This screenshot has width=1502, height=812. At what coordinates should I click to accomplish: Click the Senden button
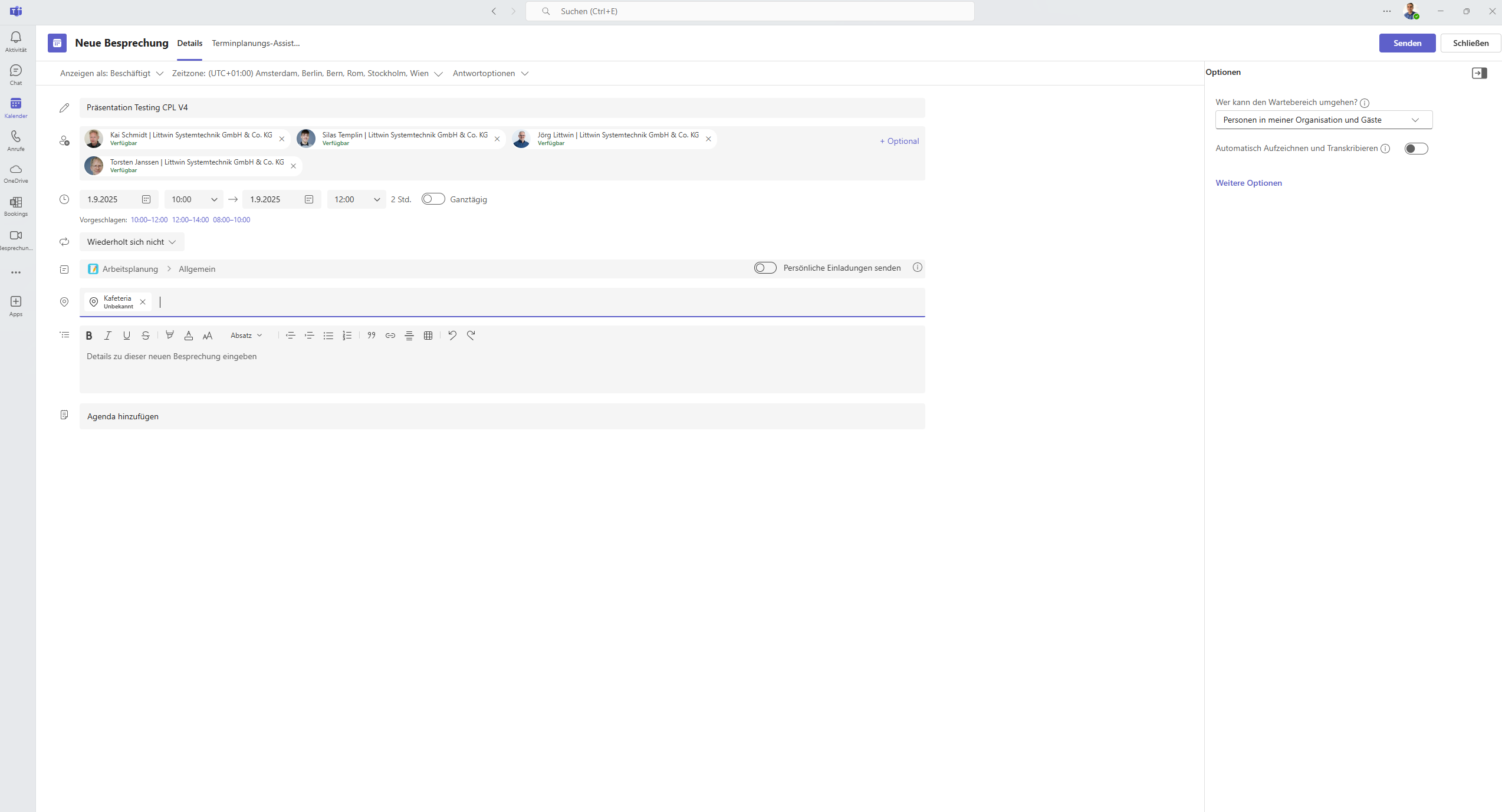click(x=1406, y=43)
